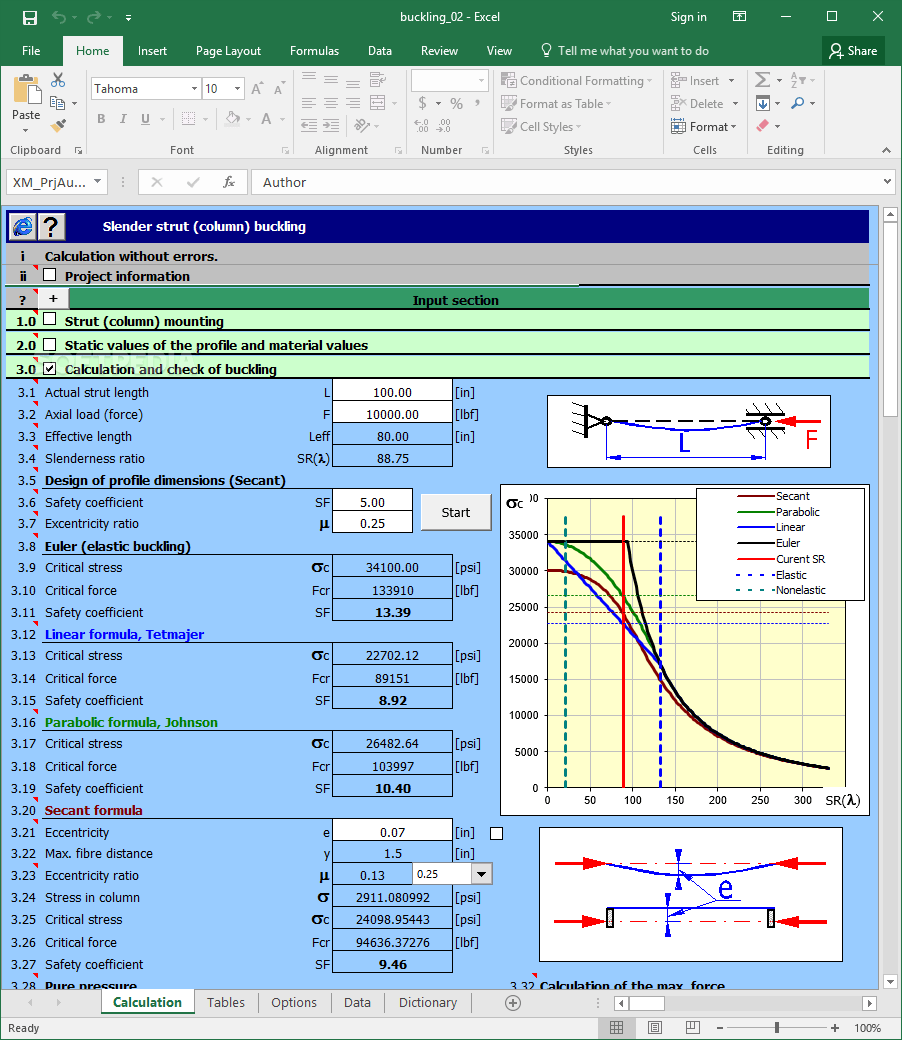Screen dimensions: 902x1040
Task: Click the Paste clipboard icon
Action: [27, 90]
